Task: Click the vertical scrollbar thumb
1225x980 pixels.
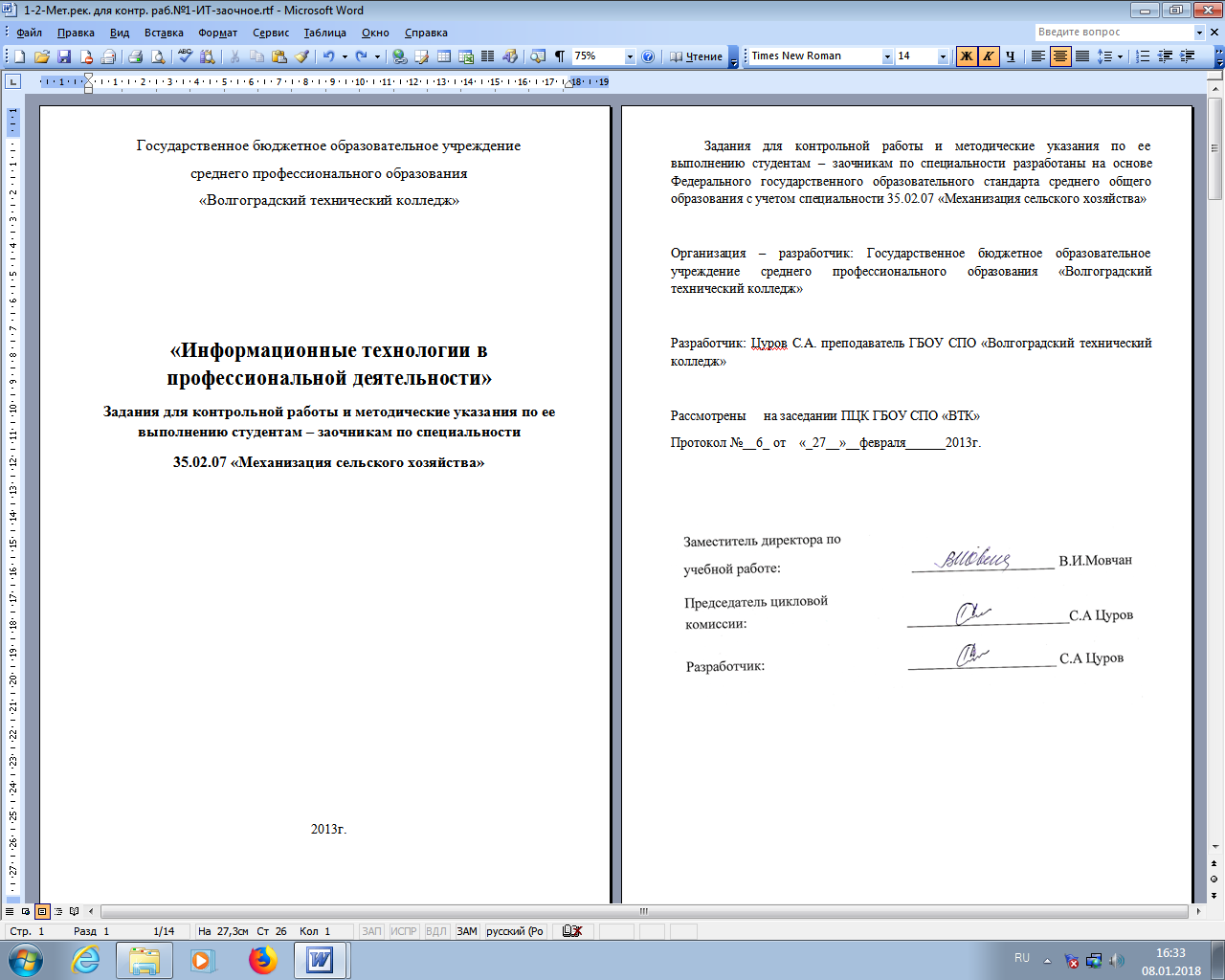Action: 1215,148
